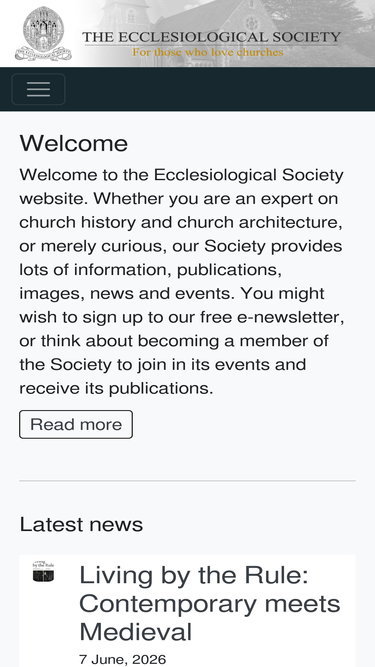Open the Living by the Rule thumbnail
The width and height of the screenshot is (375, 667).
coord(43,572)
